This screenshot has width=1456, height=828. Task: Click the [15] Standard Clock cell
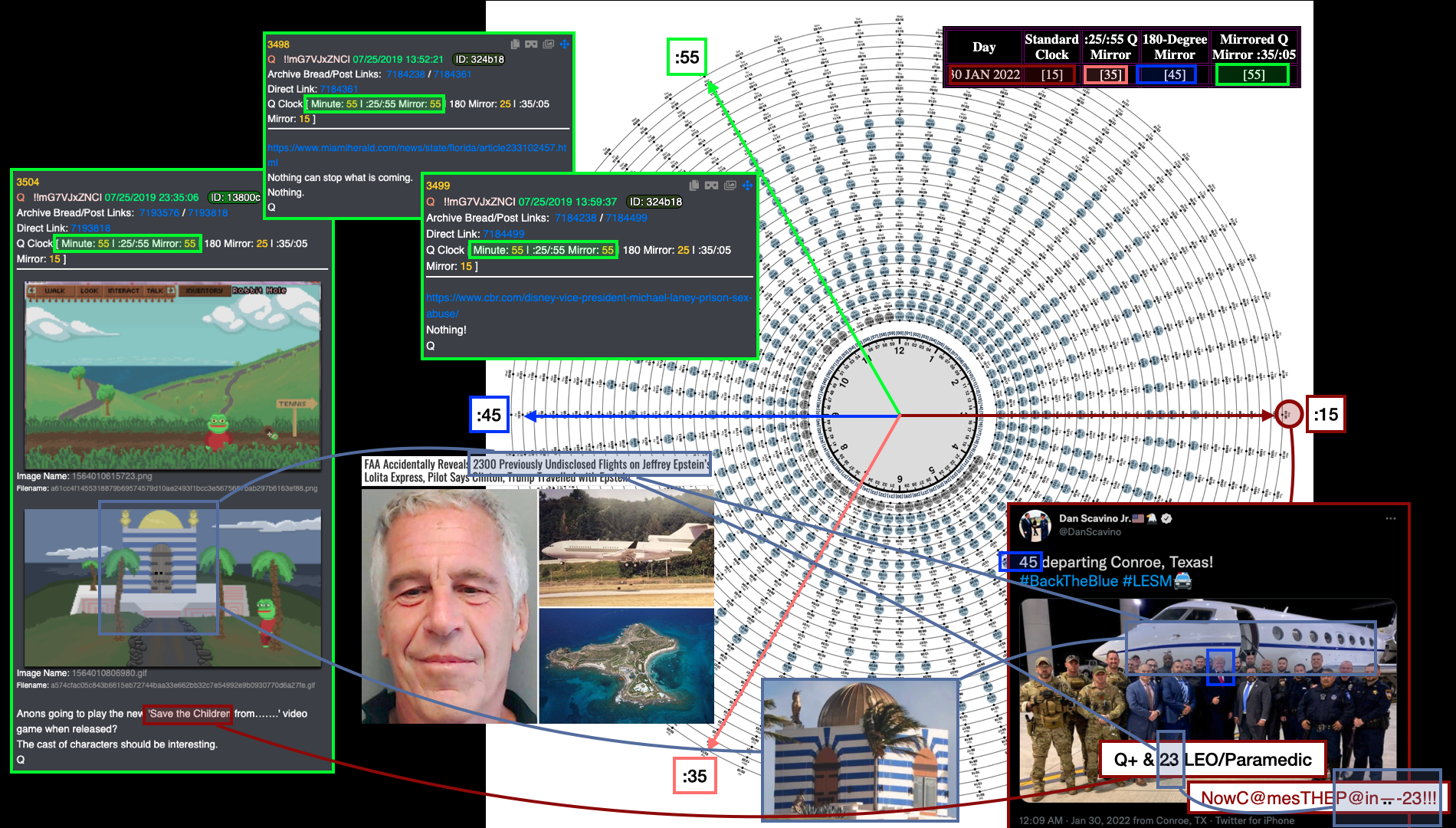[x=1051, y=74]
